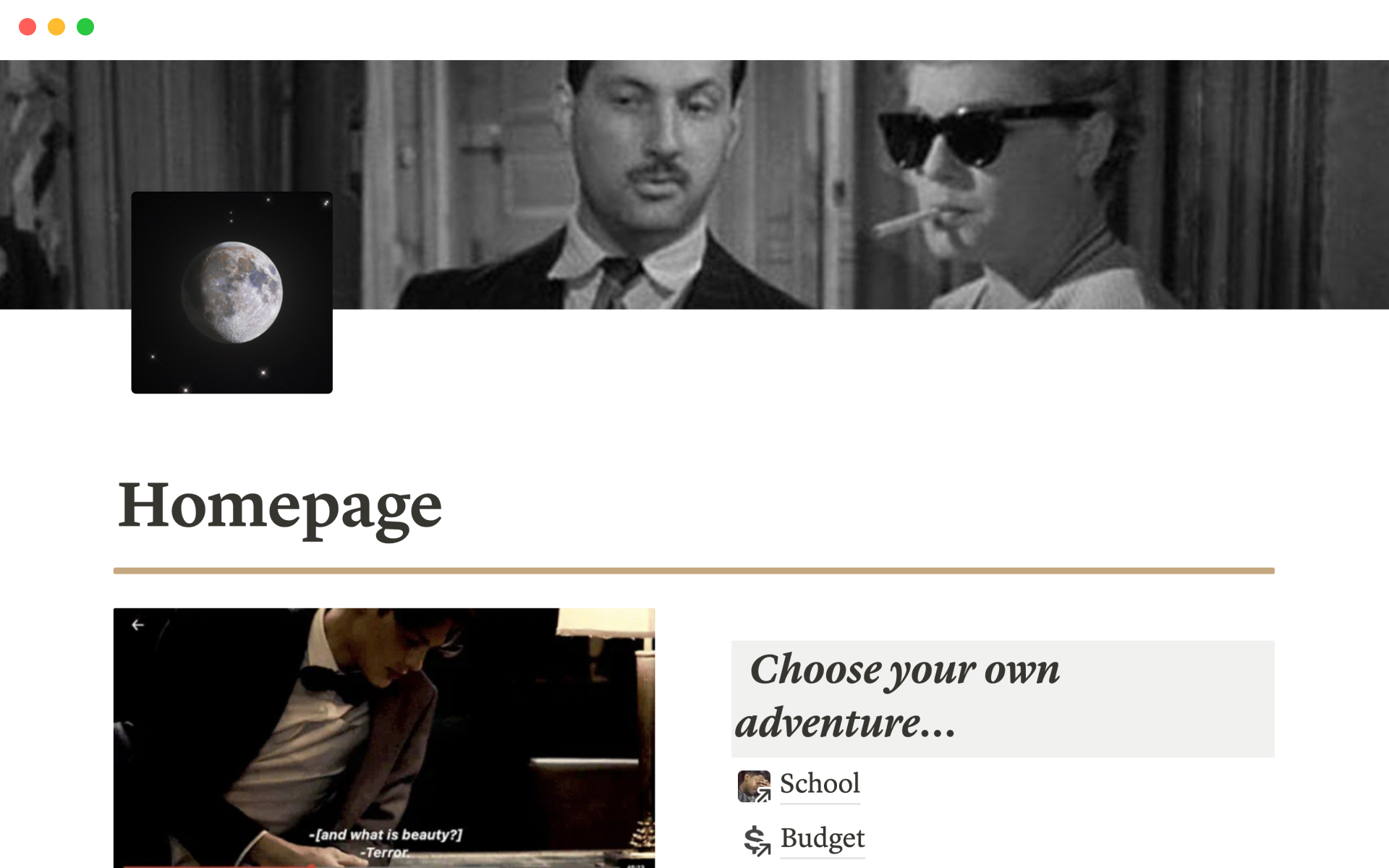Minimize the window with the yellow button
This screenshot has height=868, width=1389.
56,27
